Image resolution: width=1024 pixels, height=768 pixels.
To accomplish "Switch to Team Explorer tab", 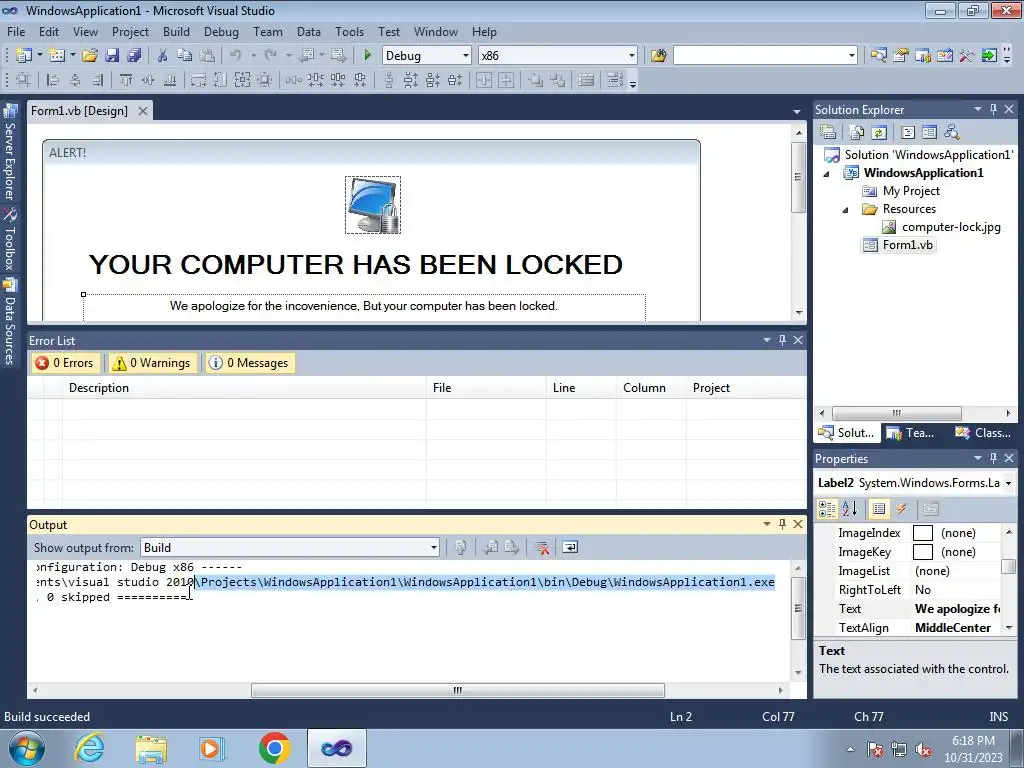I will pos(912,433).
